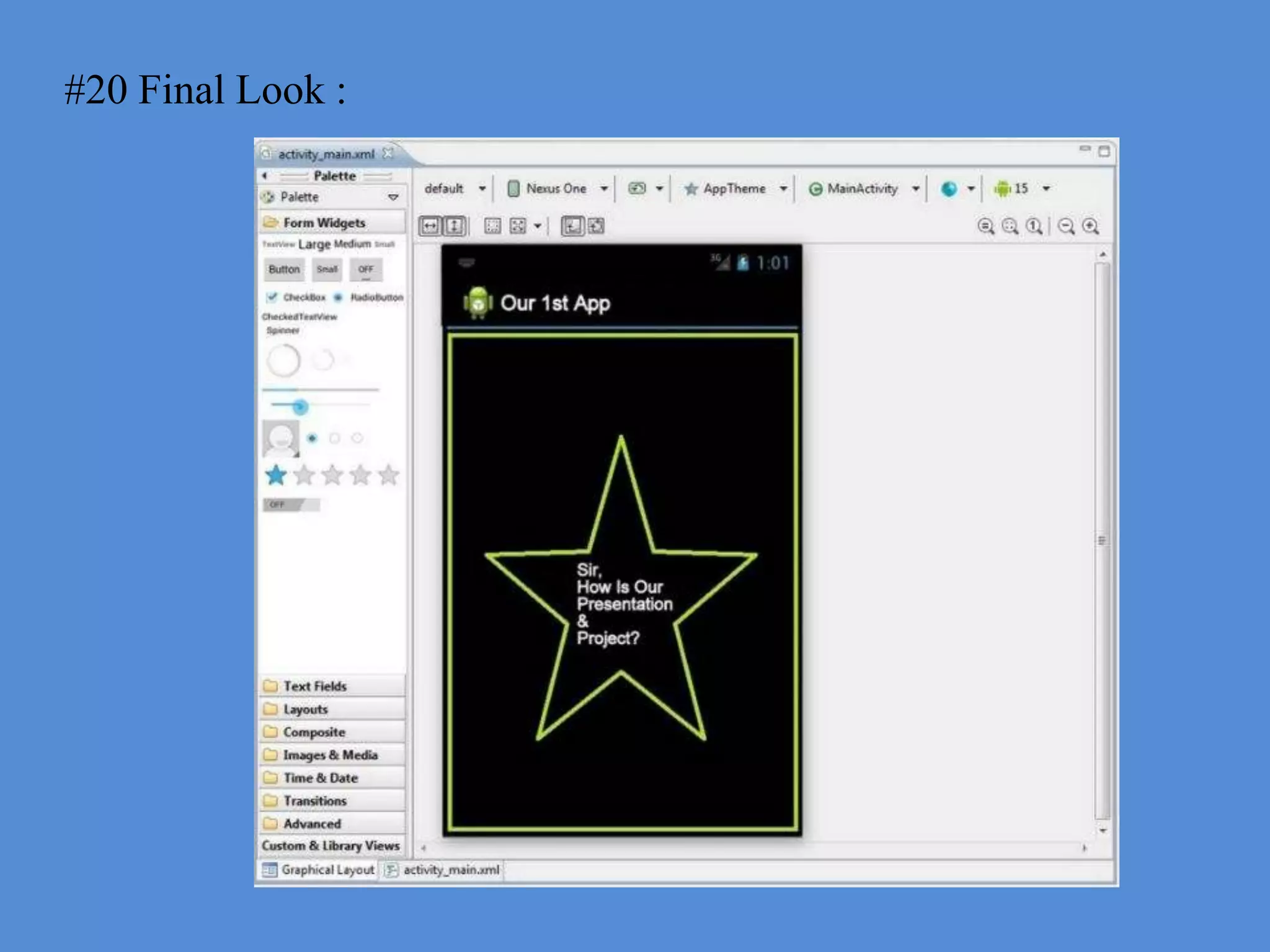Open the Layouts palette category
Viewport: 1270px width, 952px height.
(305, 709)
